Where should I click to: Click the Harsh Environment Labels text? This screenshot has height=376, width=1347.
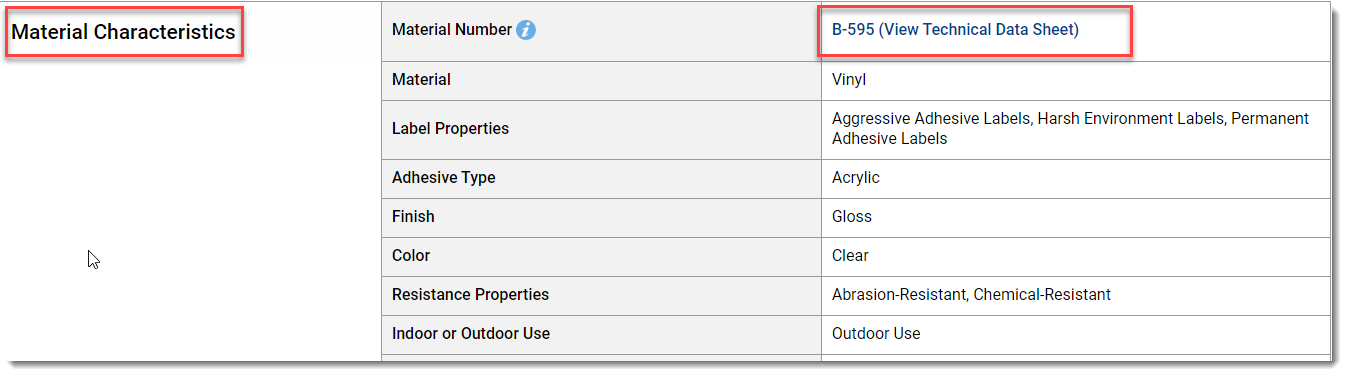coord(1131,119)
